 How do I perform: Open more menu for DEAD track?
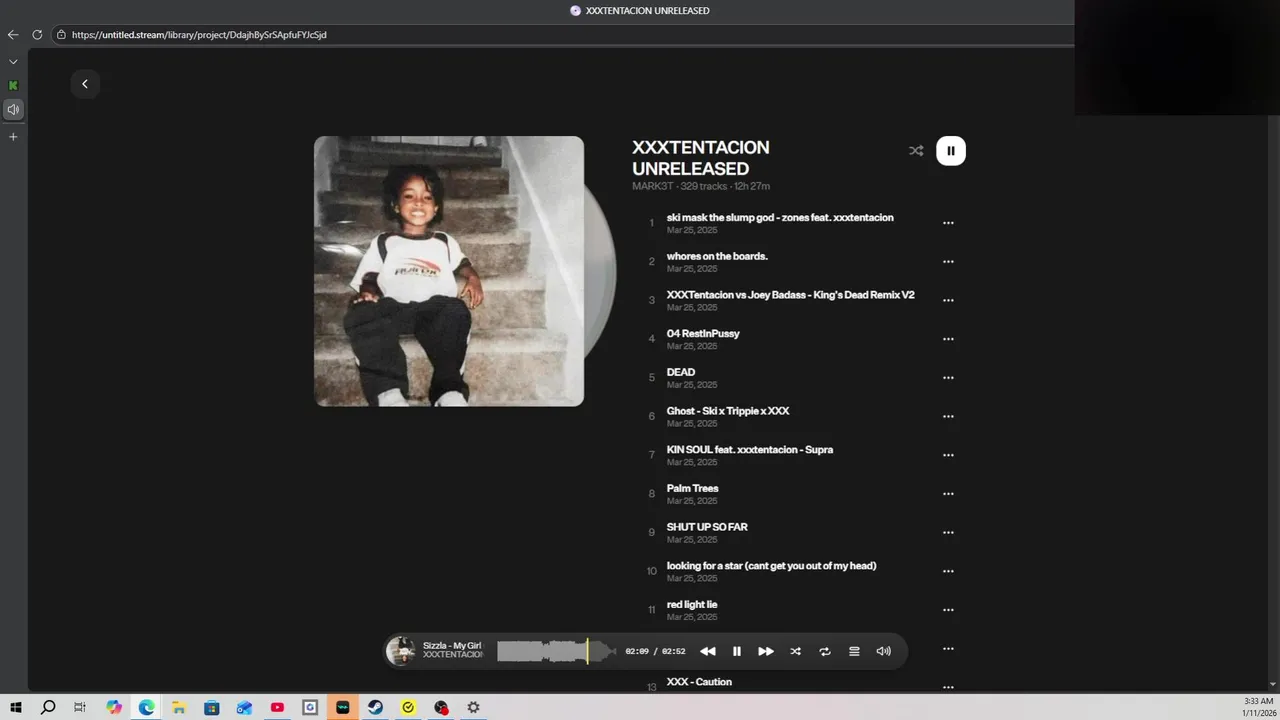(x=948, y=378)
